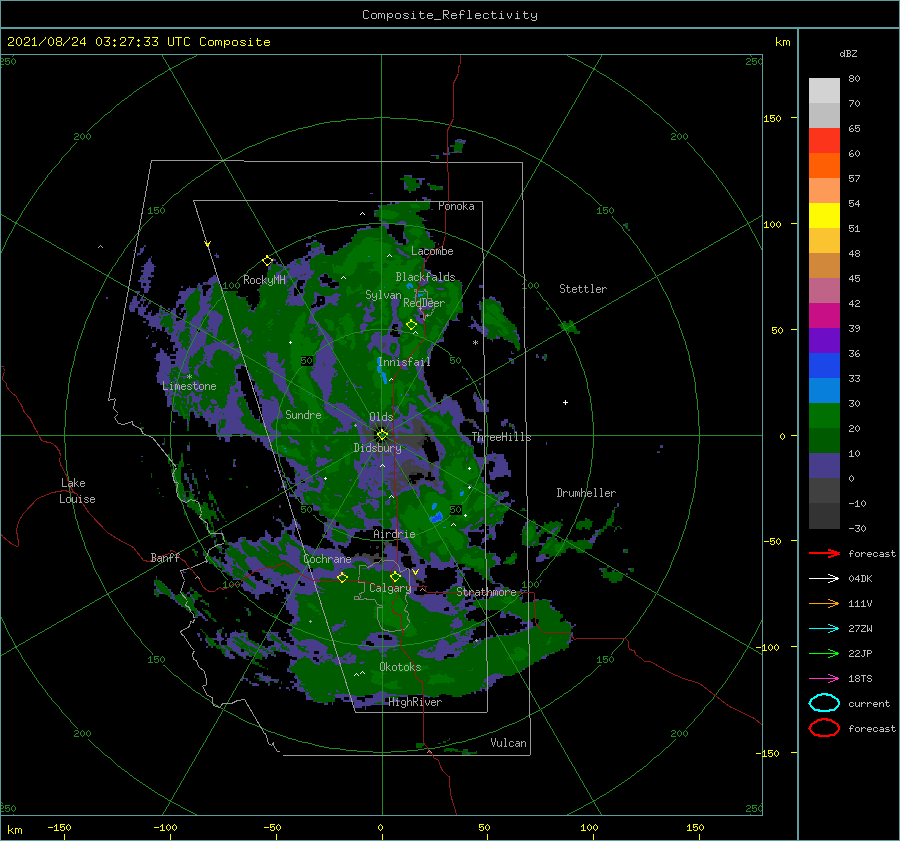Click the Composite_Reflectivity title
Image resolution: width=900 pixels, height=841 pixels.
coord(449,15)
